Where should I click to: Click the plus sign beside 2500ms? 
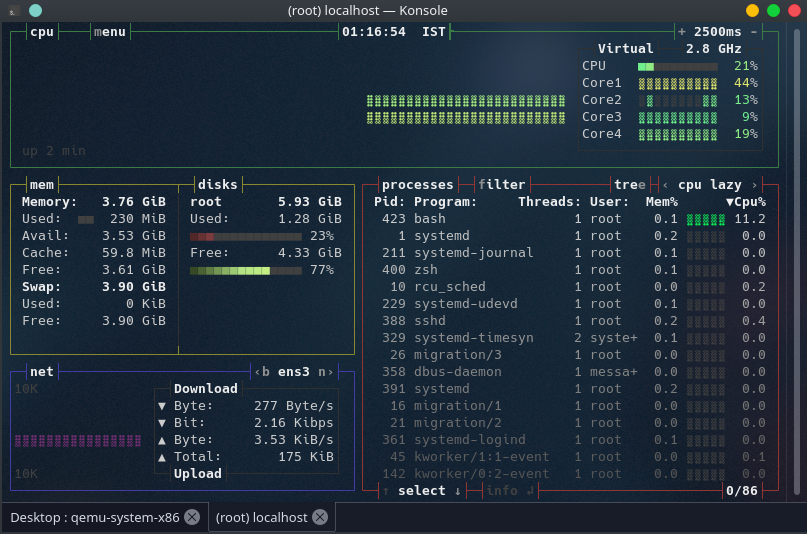point(682,31)
